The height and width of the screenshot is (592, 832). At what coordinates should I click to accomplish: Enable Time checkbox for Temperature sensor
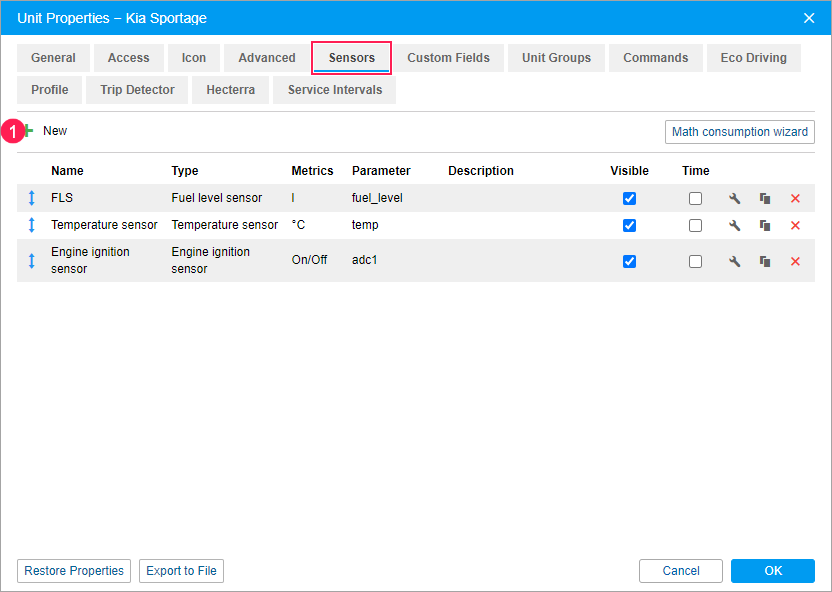(695, 226)
